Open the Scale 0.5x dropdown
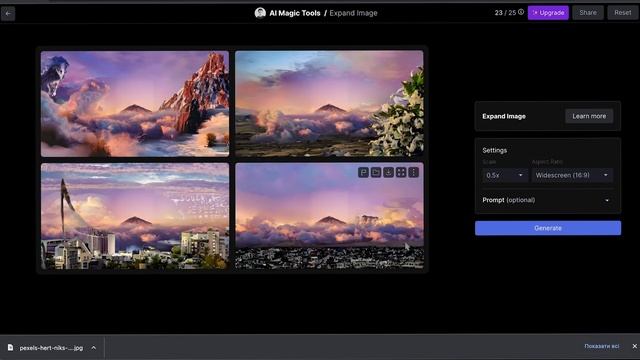The image size is (640, 360). (x=504, y=175)
